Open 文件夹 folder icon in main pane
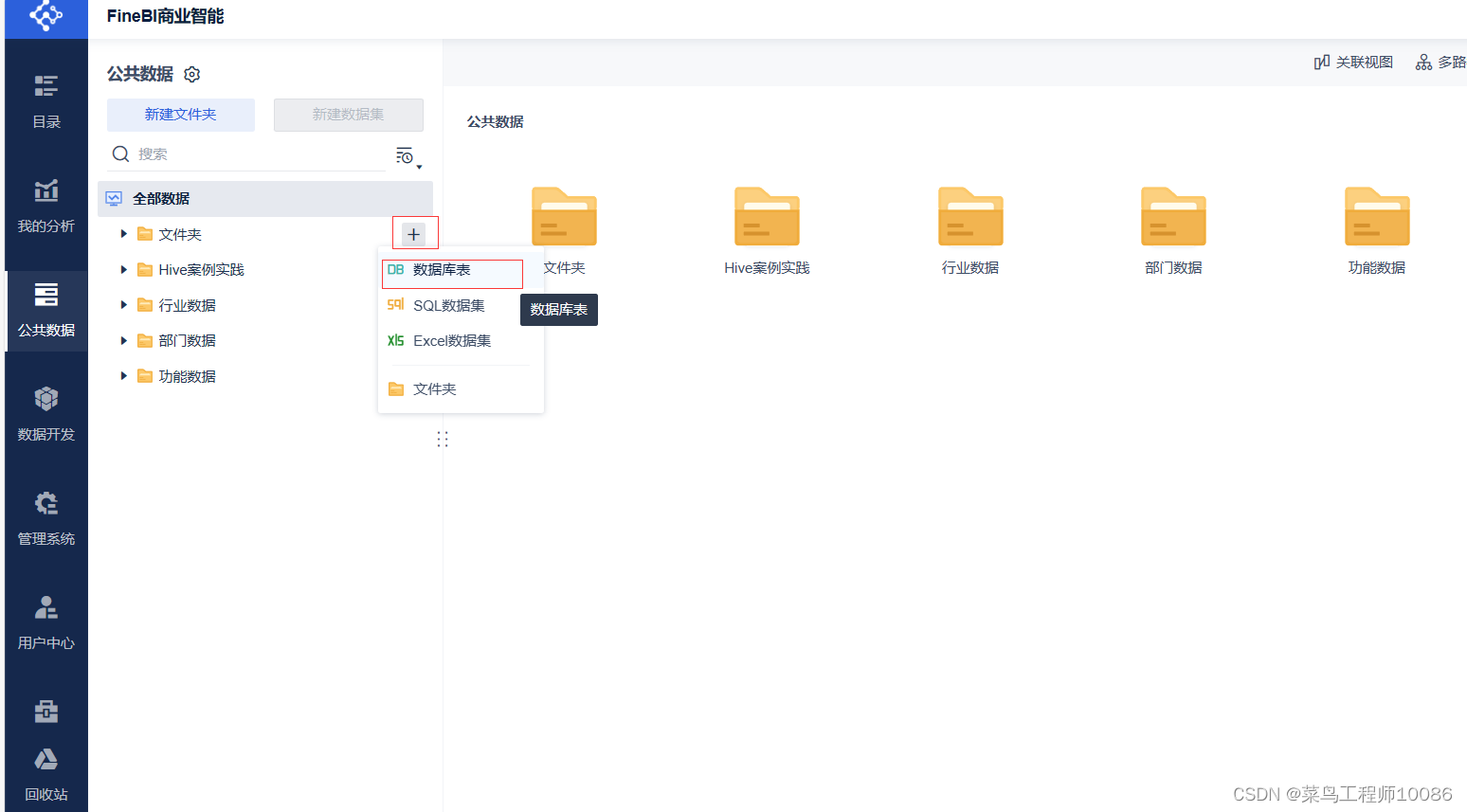This screenshot has width=1467, height=812. (564, 217)
